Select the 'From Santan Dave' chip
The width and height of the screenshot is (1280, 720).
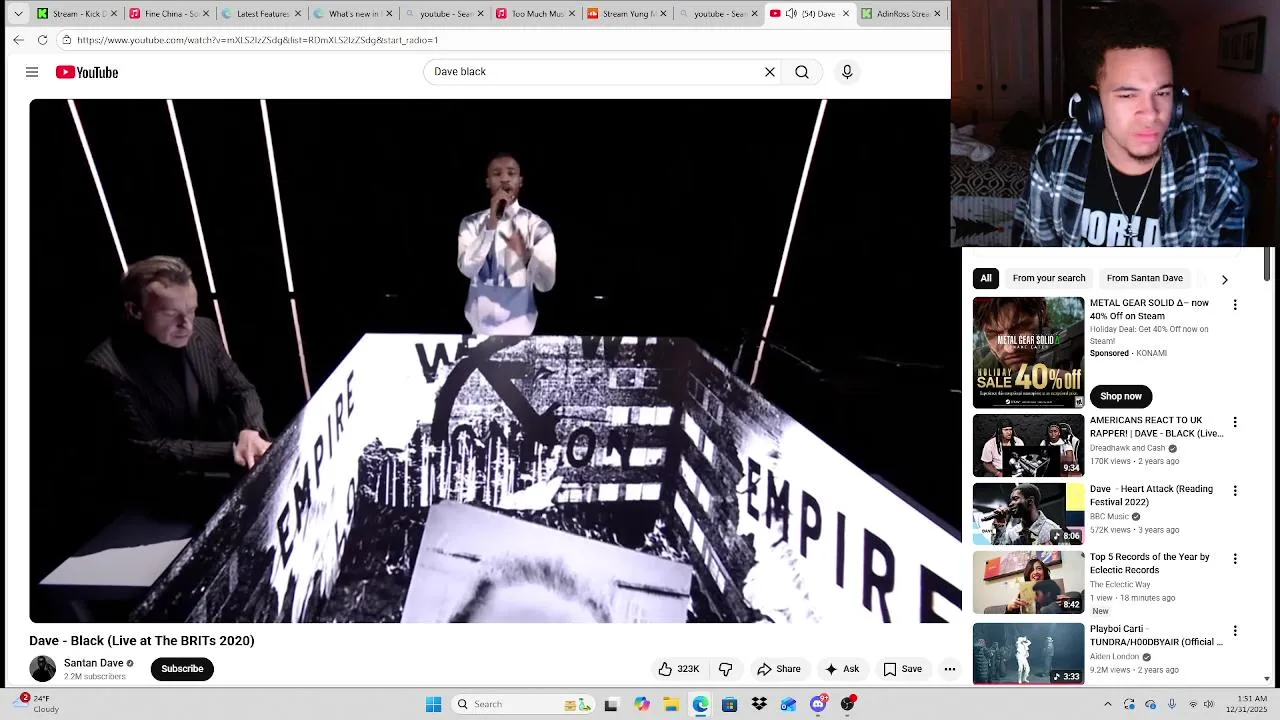[1145, 278]
